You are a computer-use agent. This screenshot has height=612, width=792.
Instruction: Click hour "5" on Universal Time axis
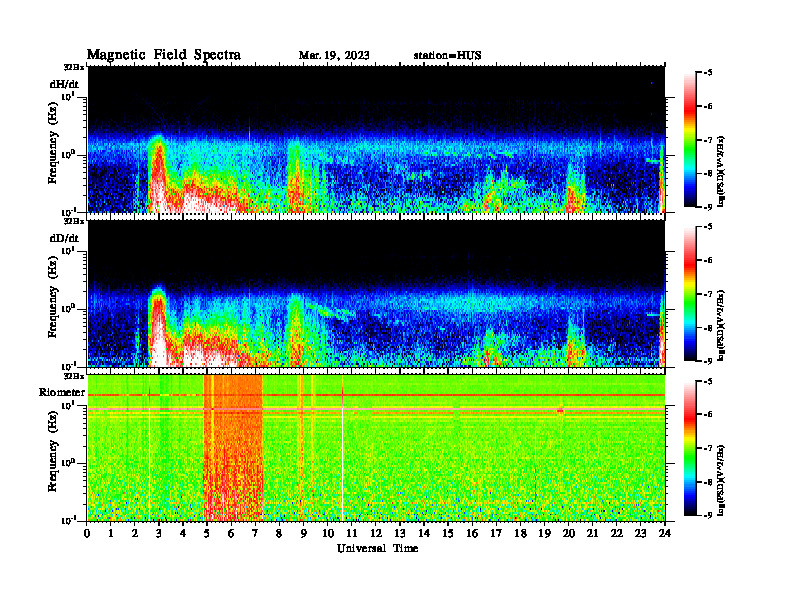[207, 534]
